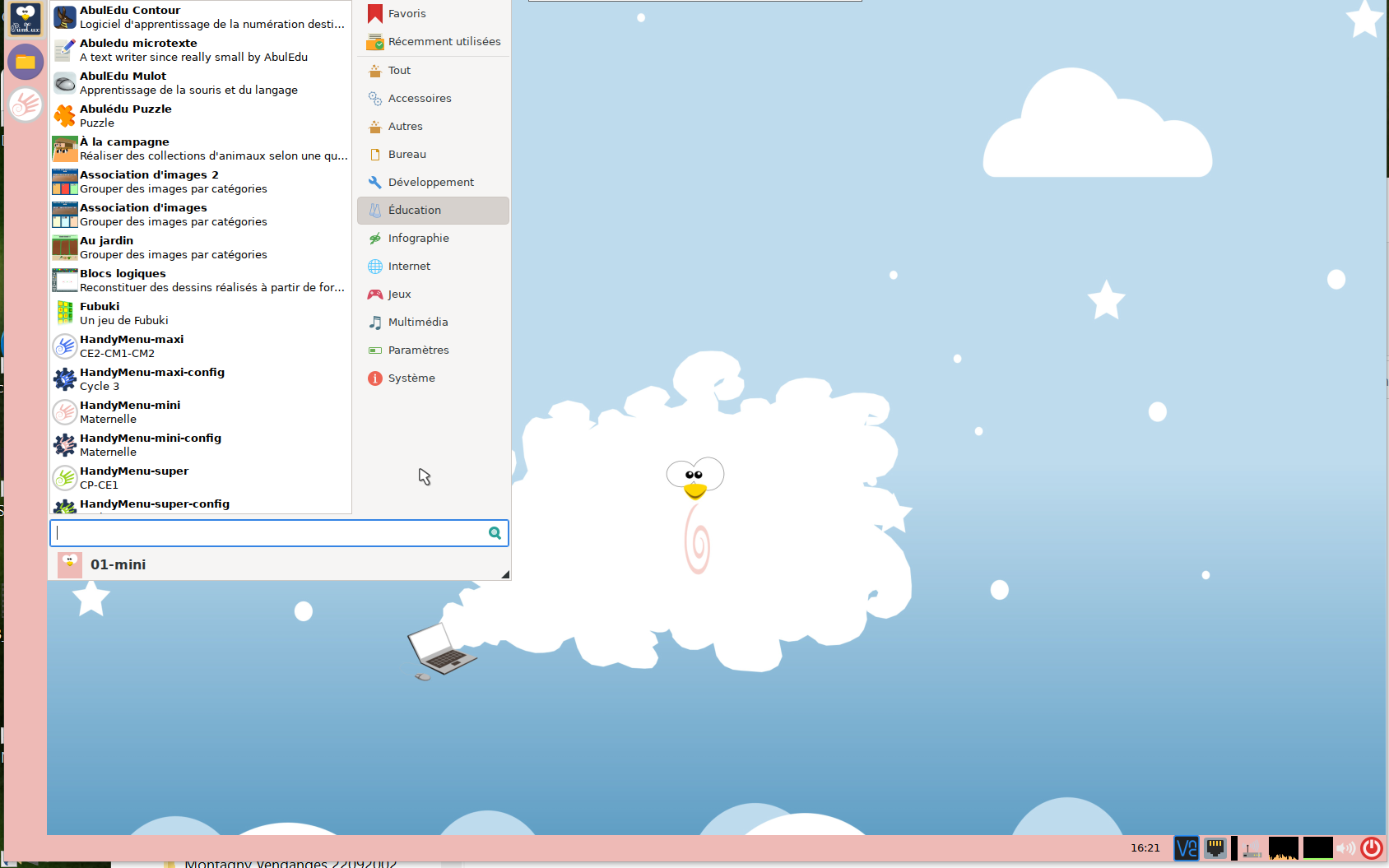Open the network connection tray icon

tap(1215, 847)
